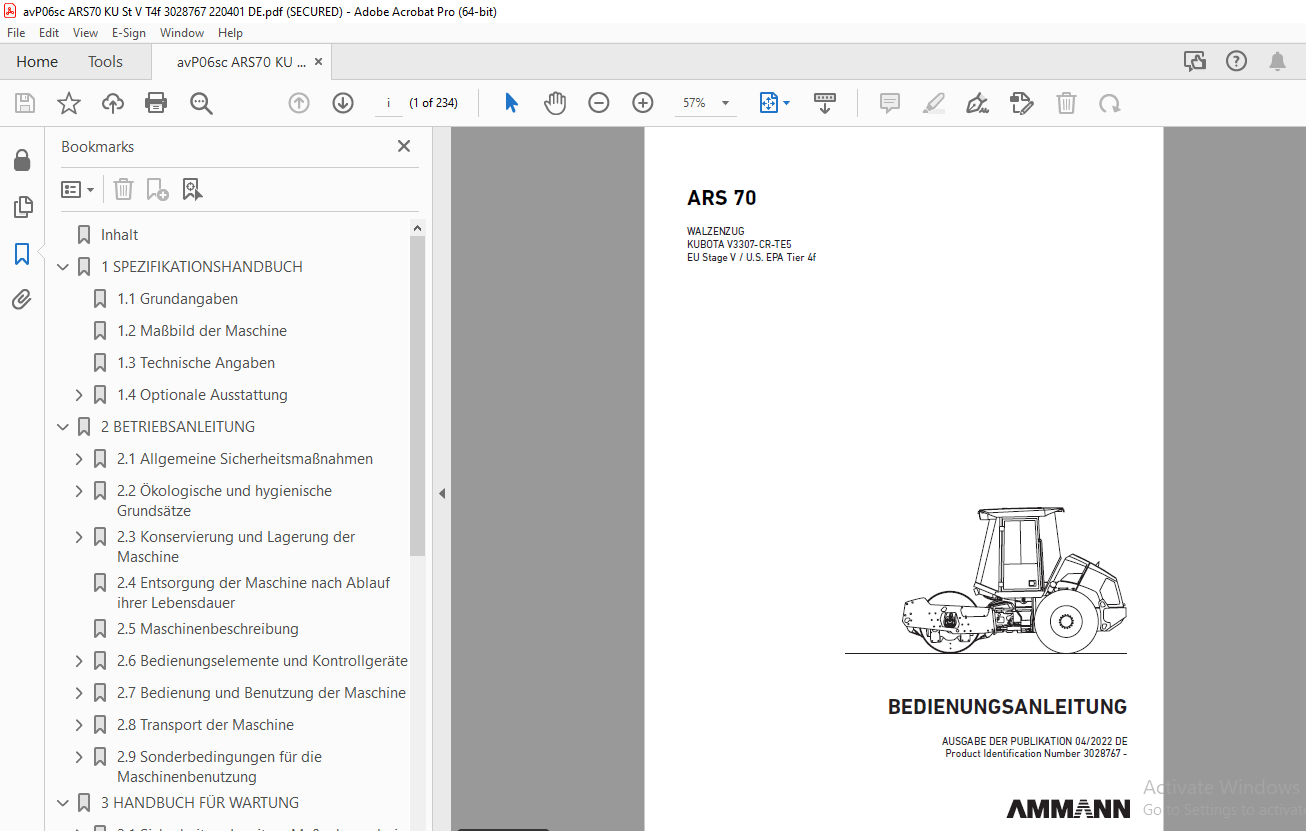This screenshot has height=831, width=1306.
Task: Click the star bookmark icon in toolbar
Action: pyautogui.click(x=68, y=103)
